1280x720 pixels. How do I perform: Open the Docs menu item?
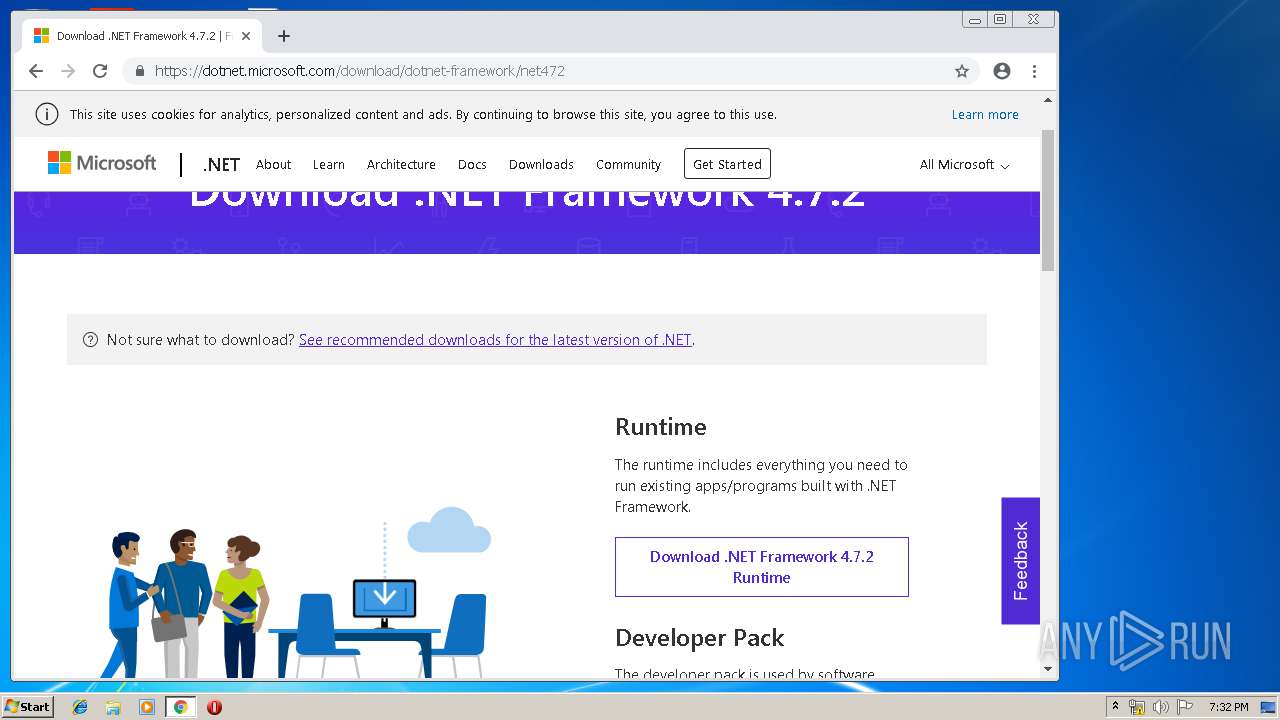click(472, 164)
